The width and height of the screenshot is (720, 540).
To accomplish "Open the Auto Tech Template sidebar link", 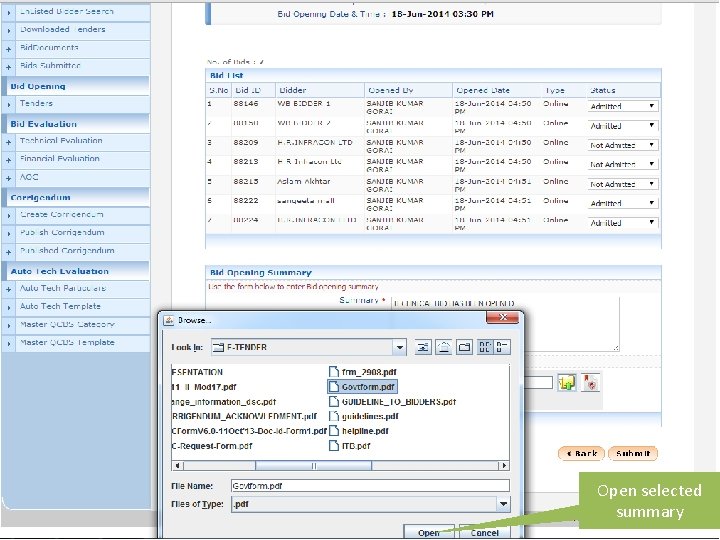I will click(60, 306).
